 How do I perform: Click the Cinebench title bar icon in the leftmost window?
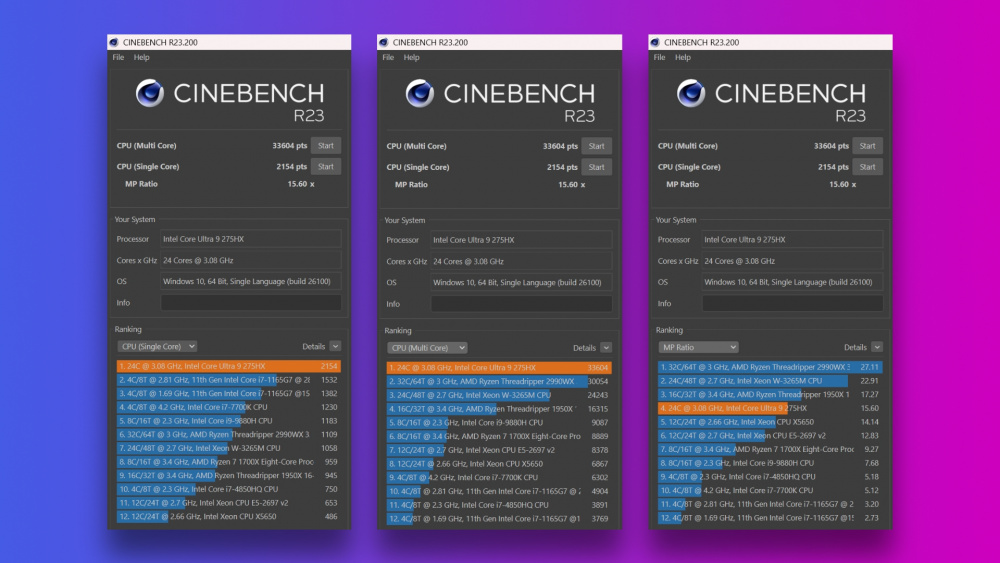(x=115, y=43)
